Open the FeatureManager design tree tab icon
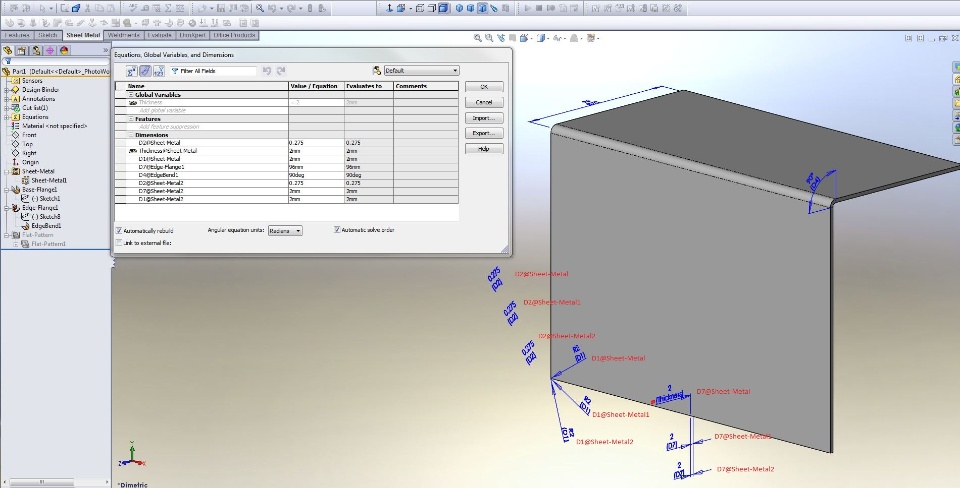Screen dimensions: 960x488 pos(8,50)
